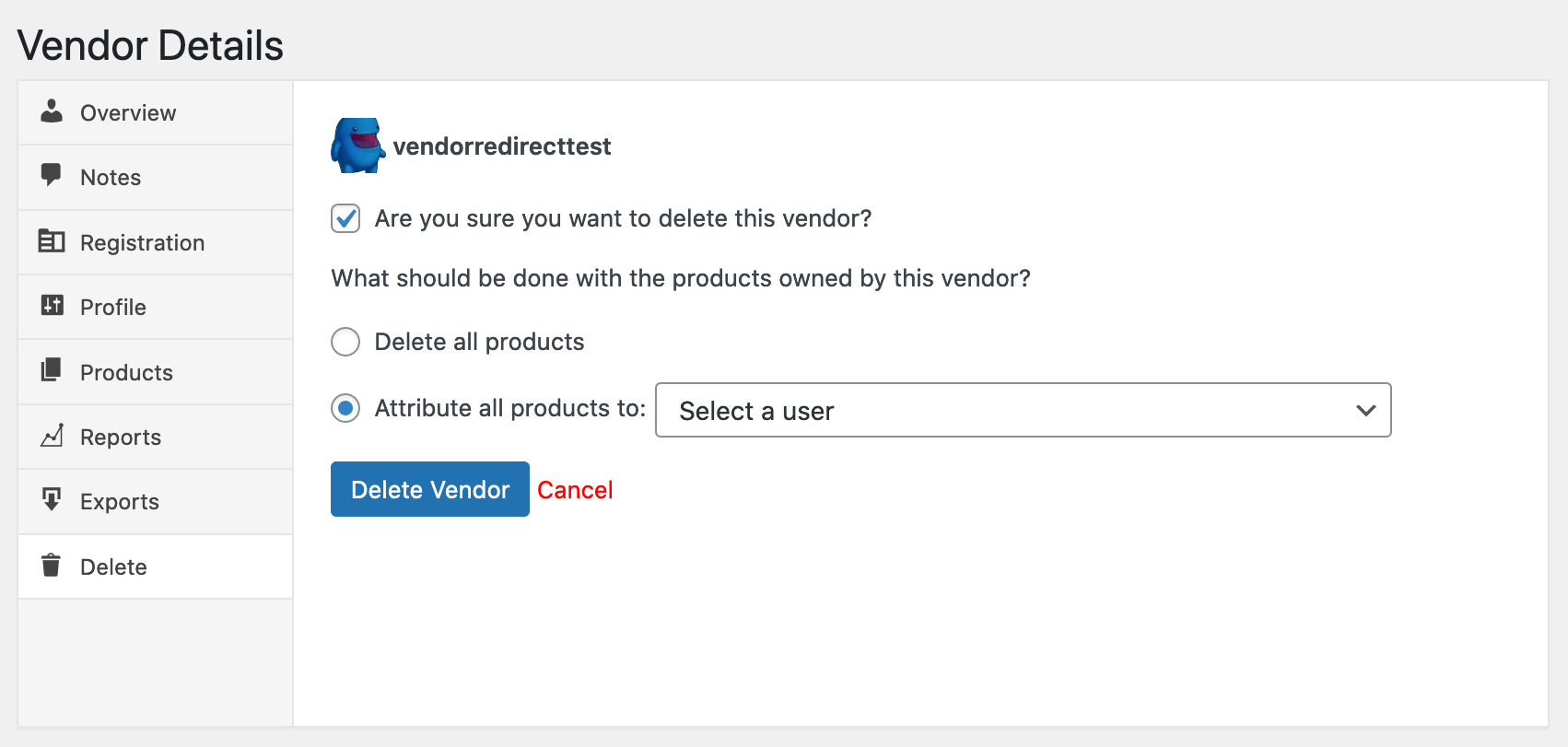Open the Select a user dropdown

(1023, 410)
